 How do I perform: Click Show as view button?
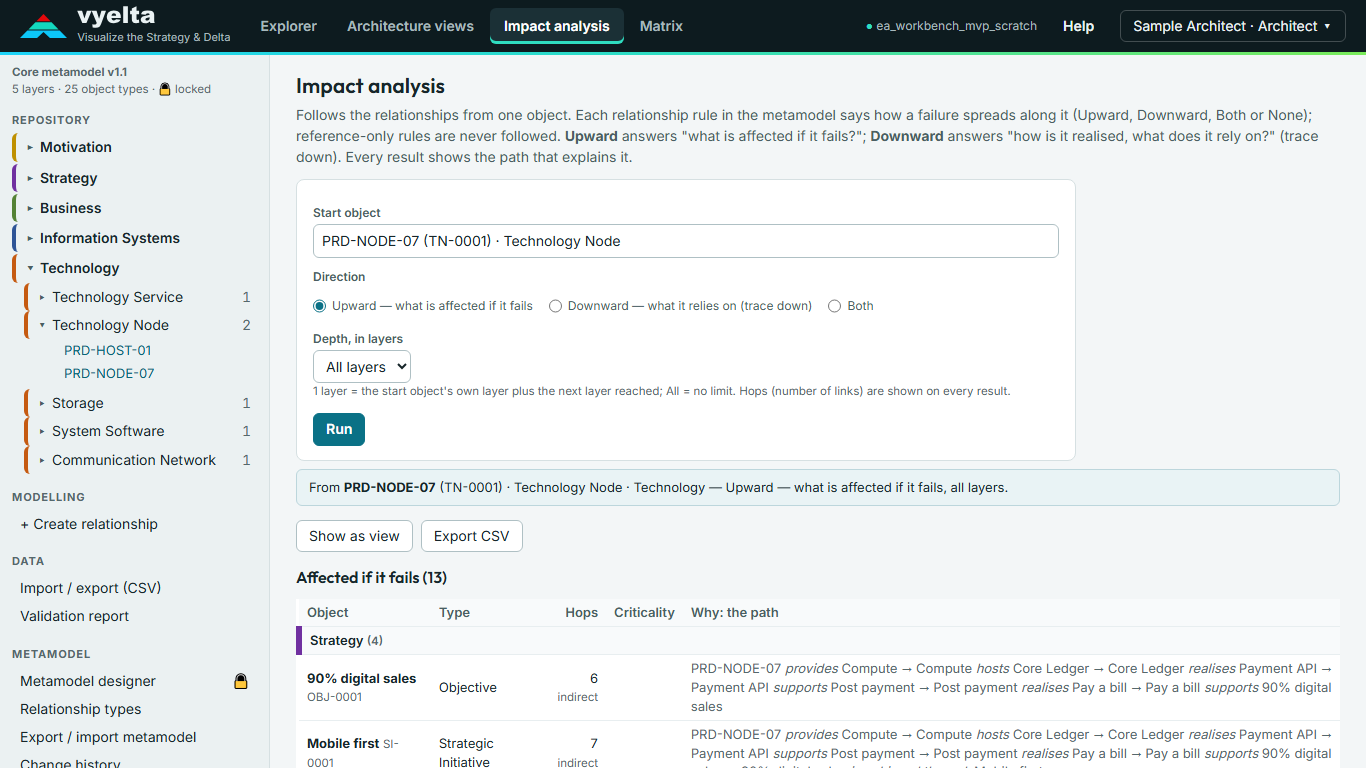click(354, 536)
